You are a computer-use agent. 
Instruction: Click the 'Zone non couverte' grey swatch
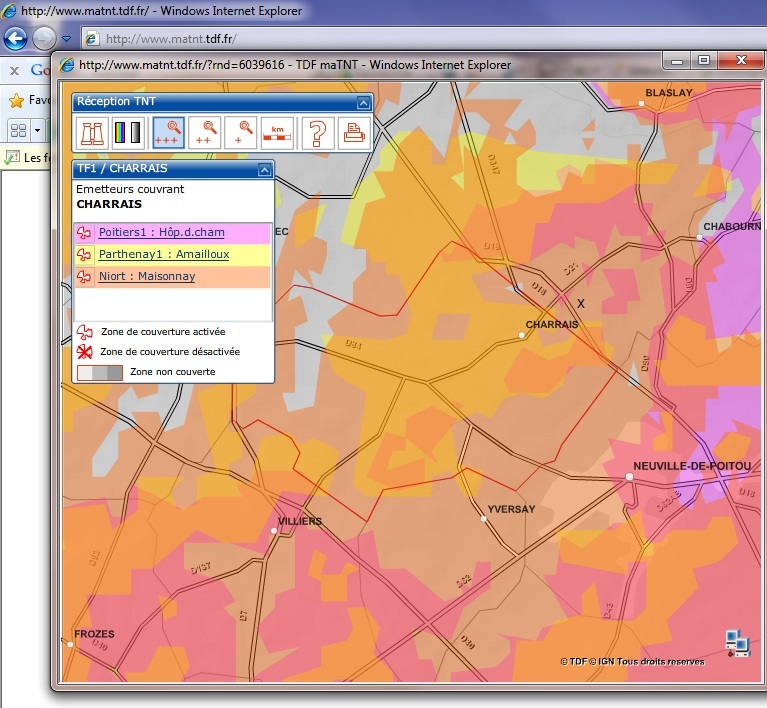pos(100,373)
